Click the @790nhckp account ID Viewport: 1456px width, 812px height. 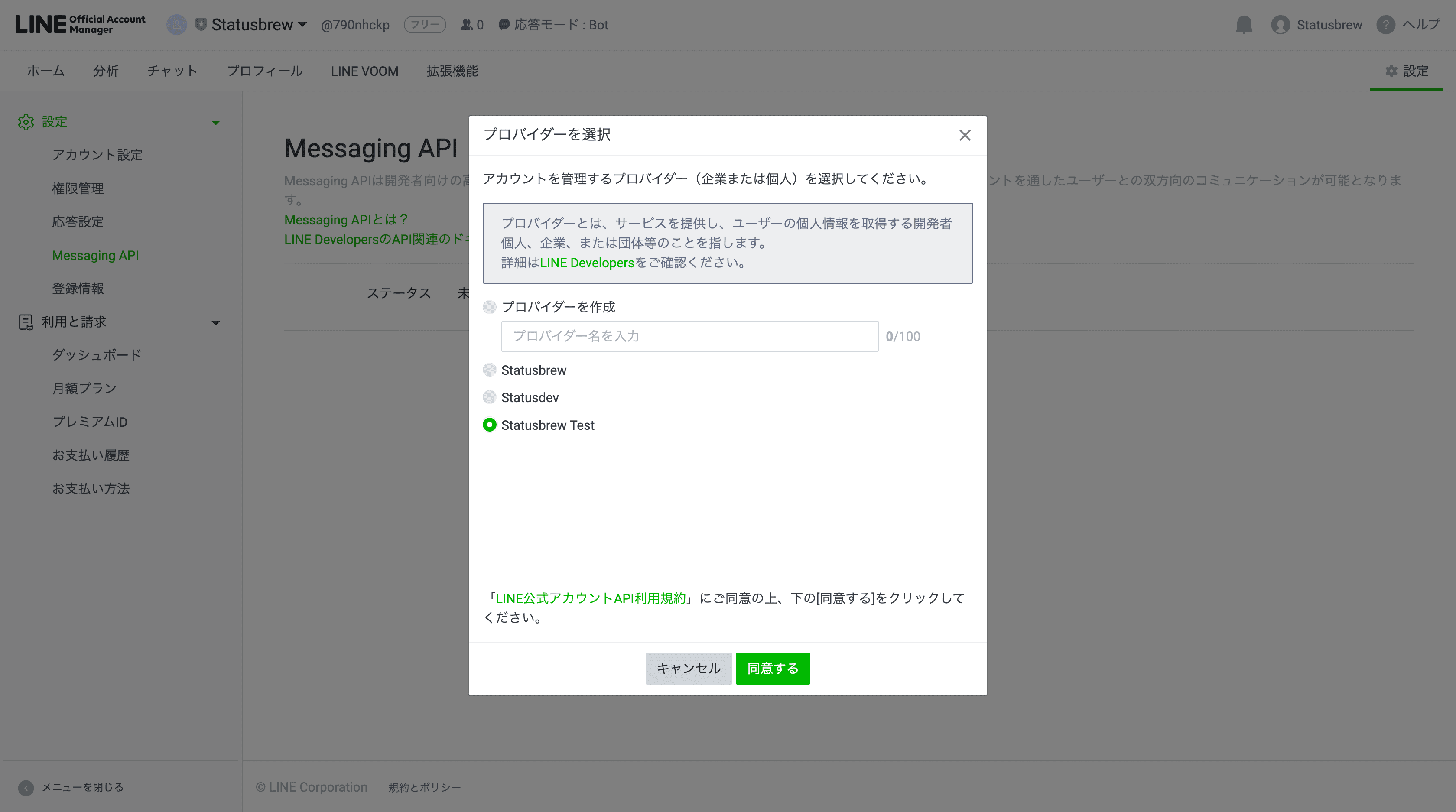tap(355, 25)
